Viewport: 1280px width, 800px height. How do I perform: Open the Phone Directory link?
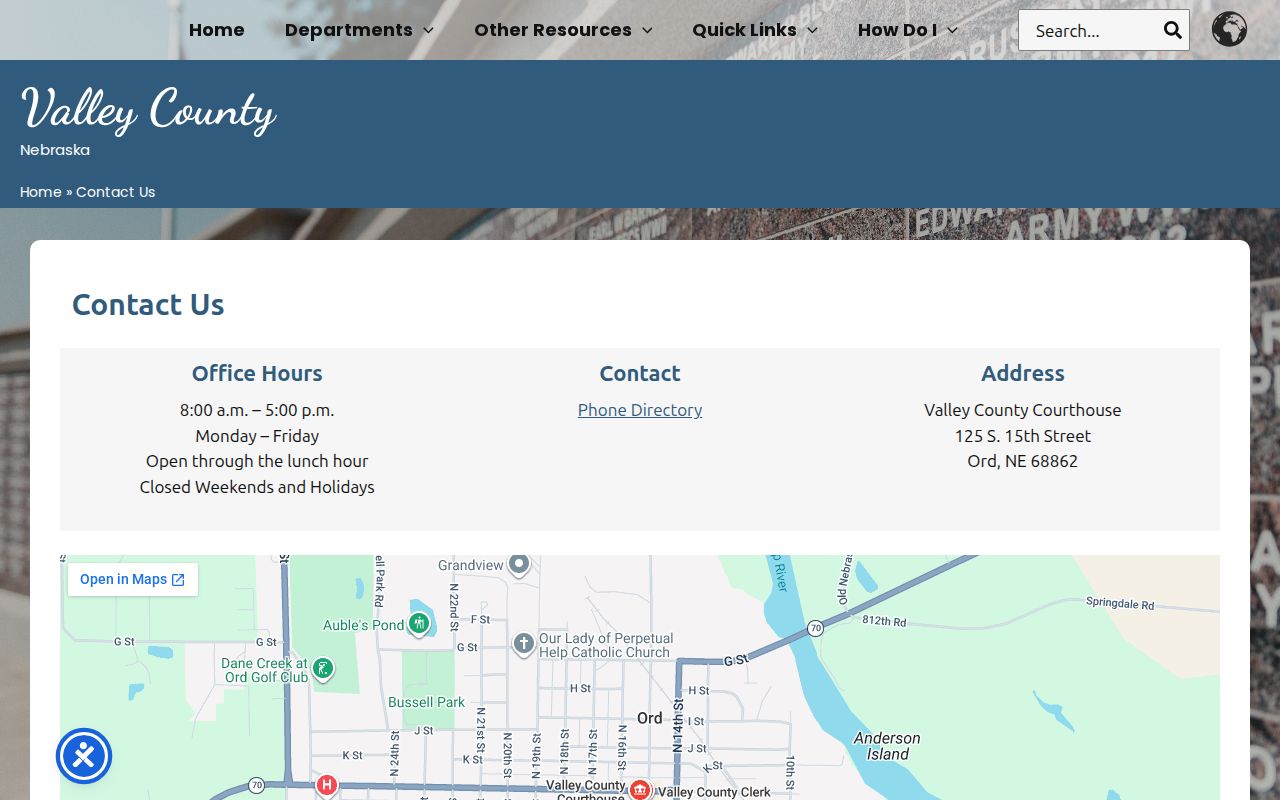(640, 410)
